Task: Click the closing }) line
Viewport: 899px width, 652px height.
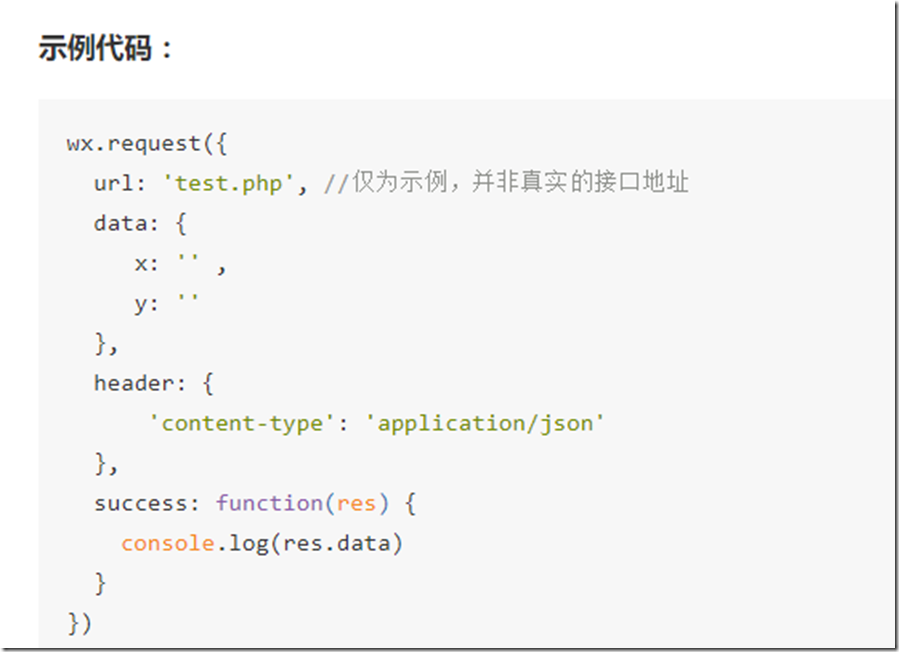Action: coord(80,623)
